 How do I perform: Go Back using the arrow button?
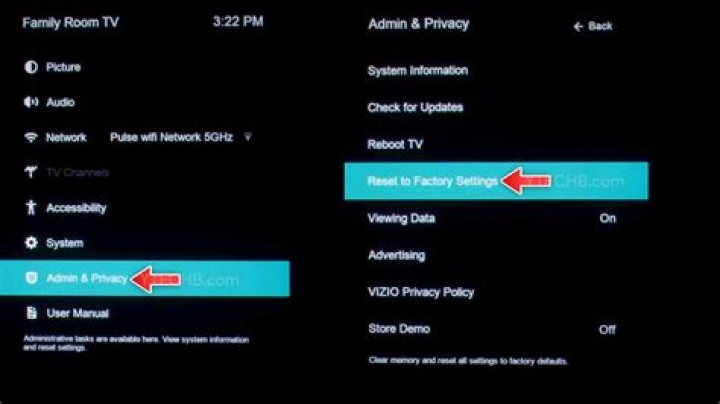coord(592,26)
